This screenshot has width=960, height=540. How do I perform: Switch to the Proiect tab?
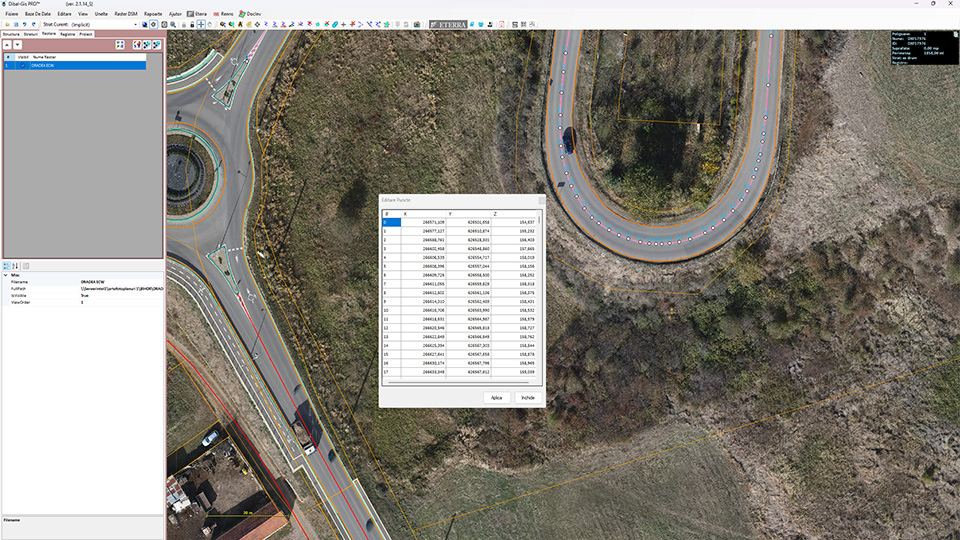coord(86,34)
